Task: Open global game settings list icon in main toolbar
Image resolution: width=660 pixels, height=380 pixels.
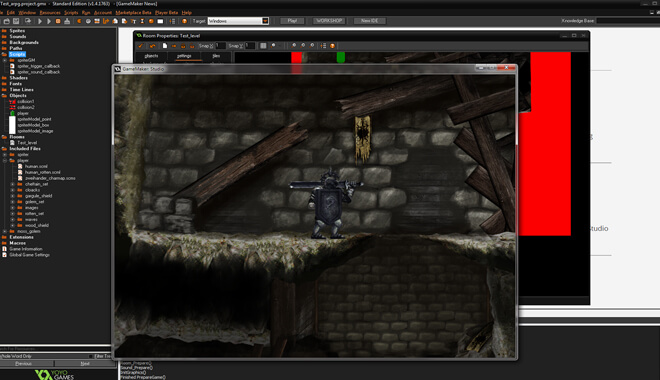Action: click(x=173, y=21)
